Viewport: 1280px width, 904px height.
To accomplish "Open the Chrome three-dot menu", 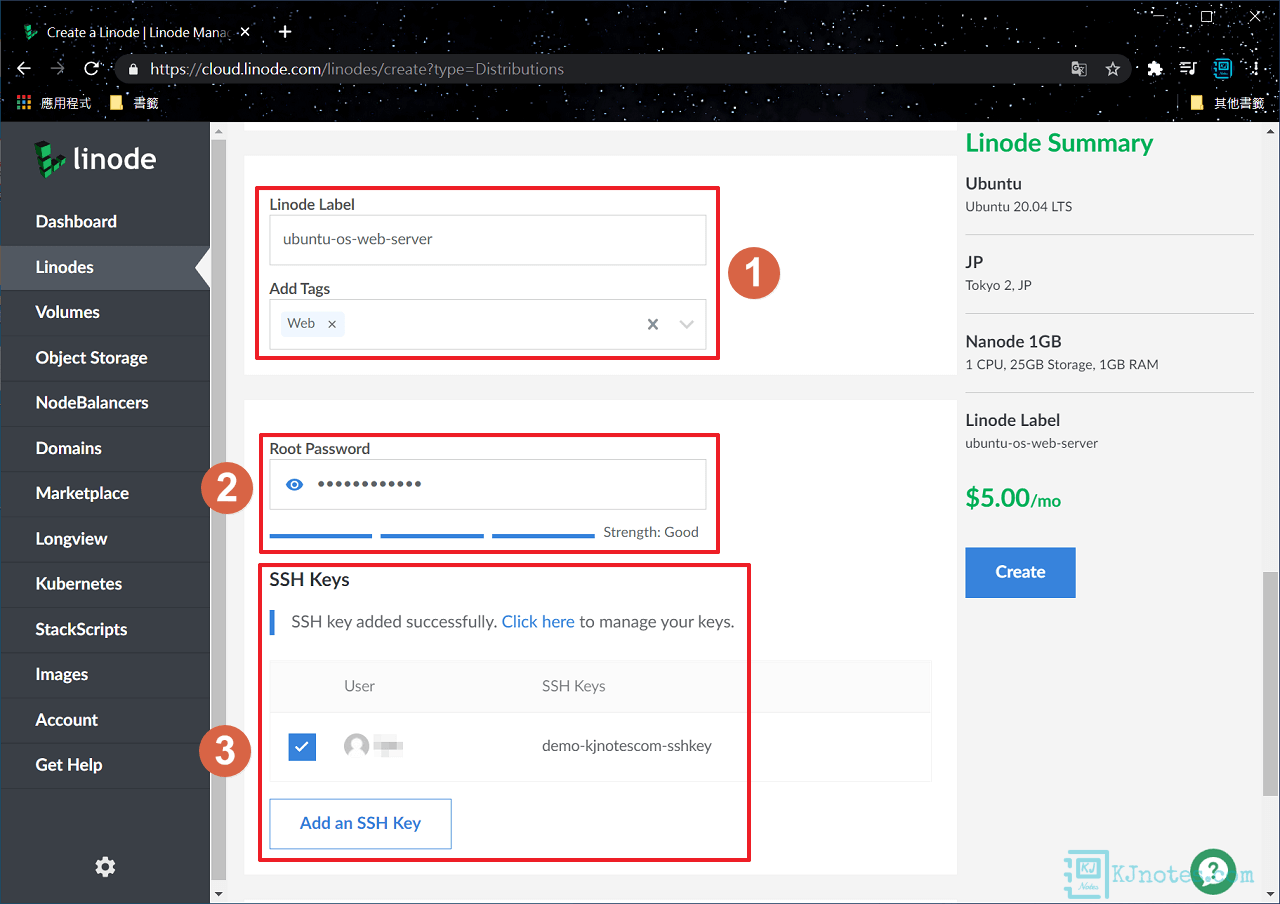I will (1256, 69).
